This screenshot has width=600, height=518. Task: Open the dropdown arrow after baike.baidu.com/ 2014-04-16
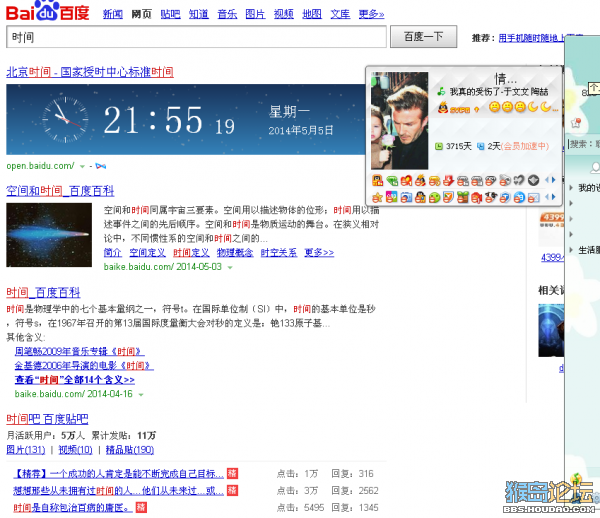click(x=141, y=394)
